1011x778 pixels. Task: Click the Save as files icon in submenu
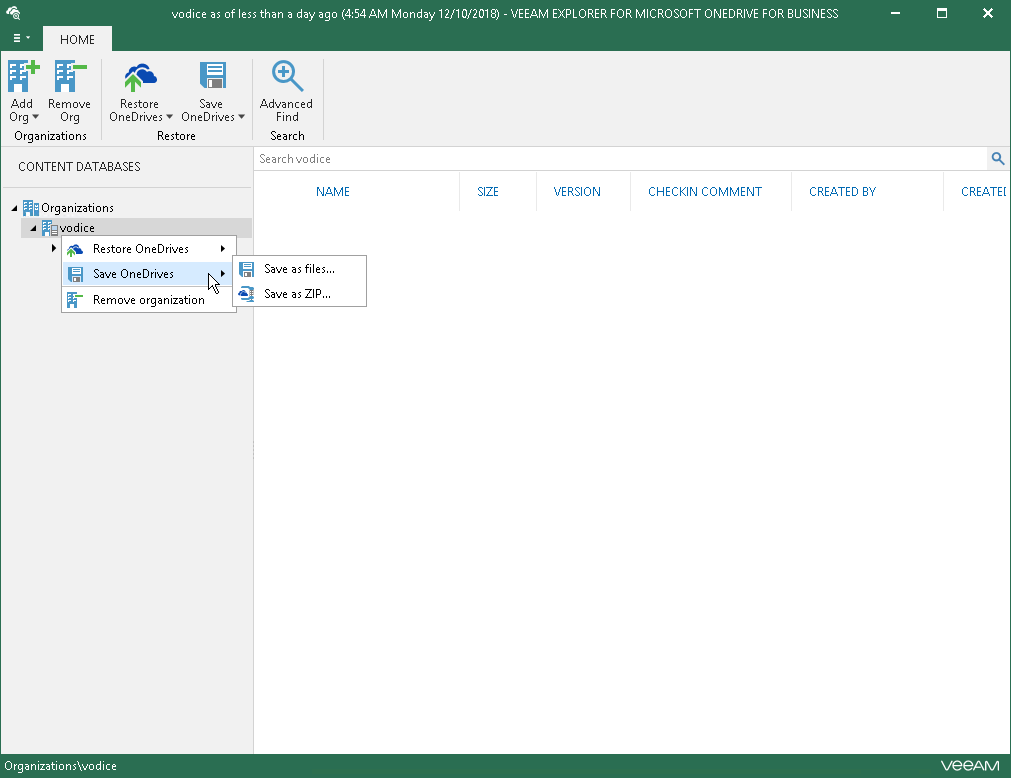coord(246,269)
